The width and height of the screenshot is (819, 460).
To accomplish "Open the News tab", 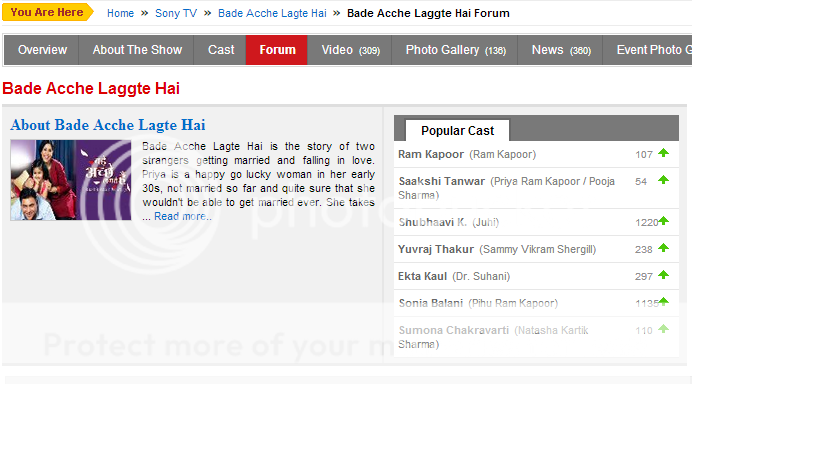I will [560, 50].
